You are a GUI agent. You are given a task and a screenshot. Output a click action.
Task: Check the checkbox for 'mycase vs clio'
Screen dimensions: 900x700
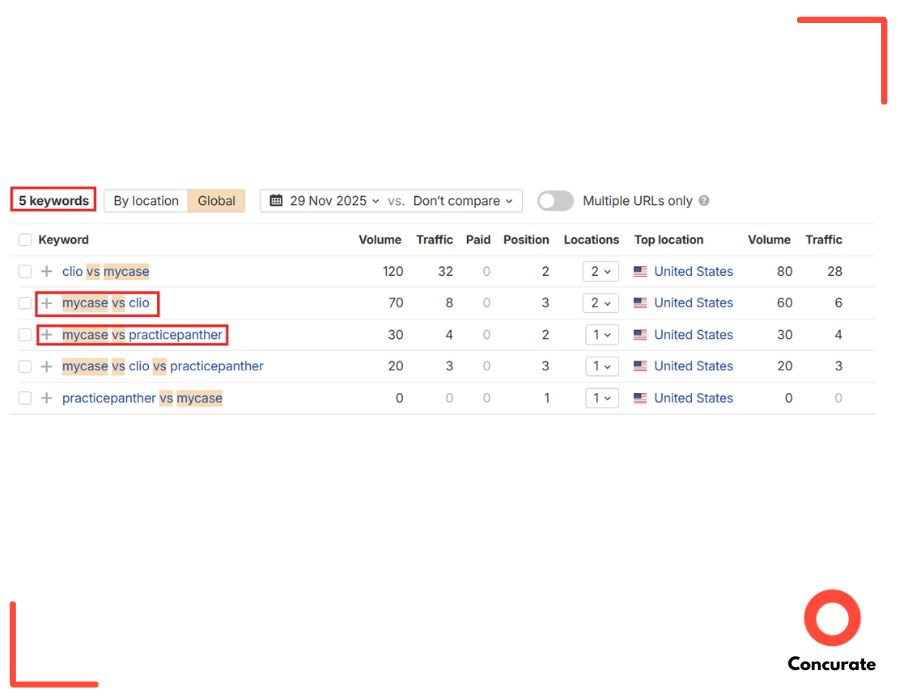[24, 303]
